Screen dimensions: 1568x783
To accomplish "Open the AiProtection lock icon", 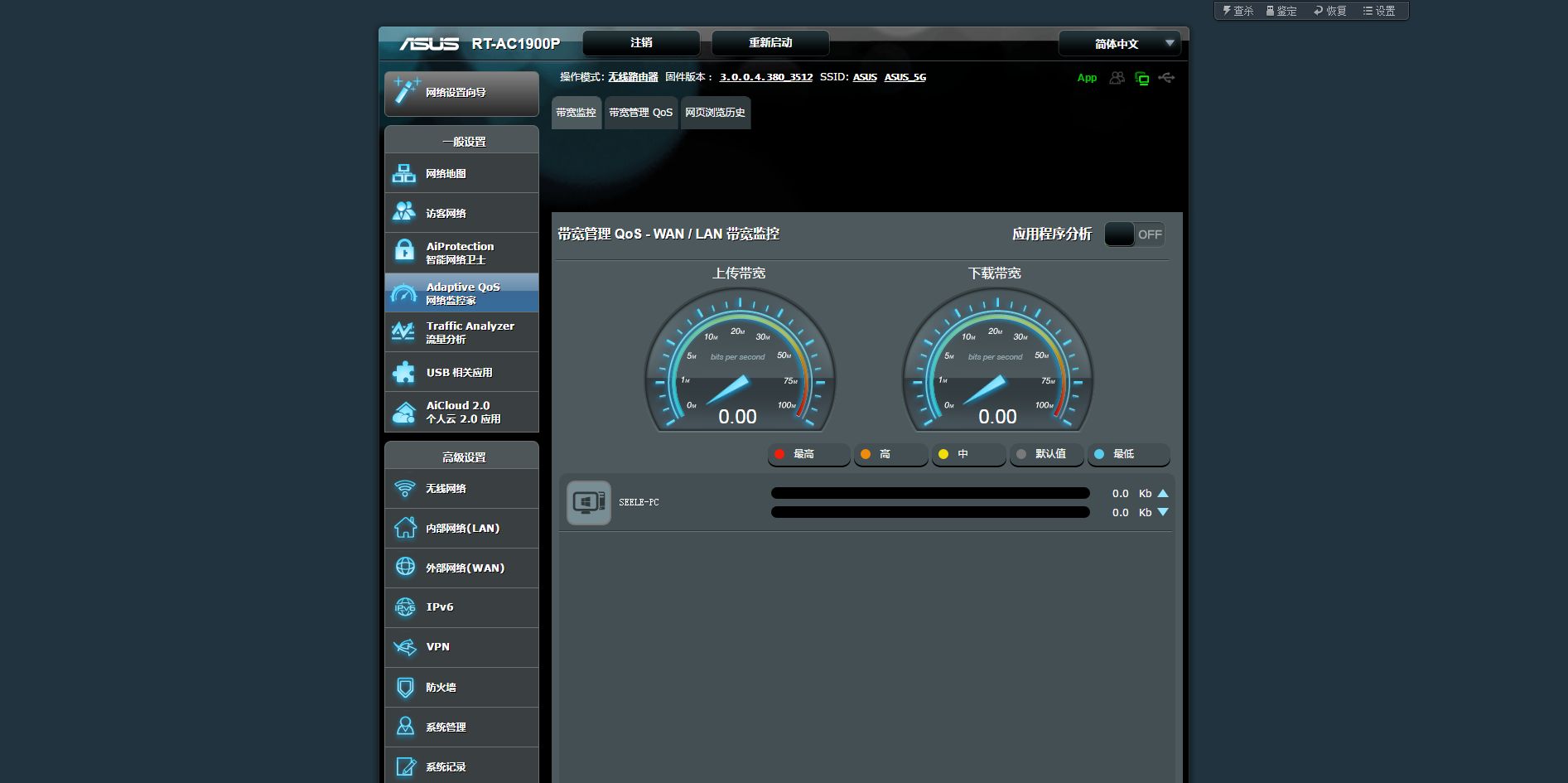I will (404, 250).
